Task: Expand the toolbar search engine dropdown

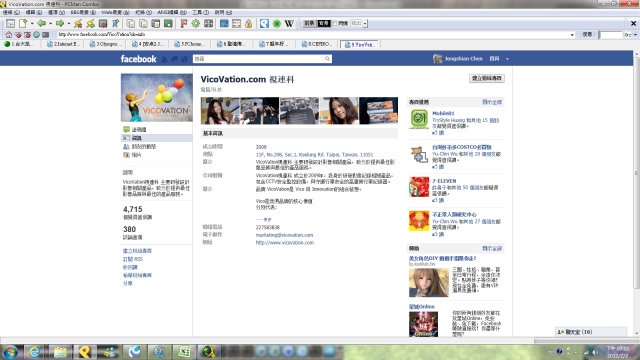Action: [635, 35]
